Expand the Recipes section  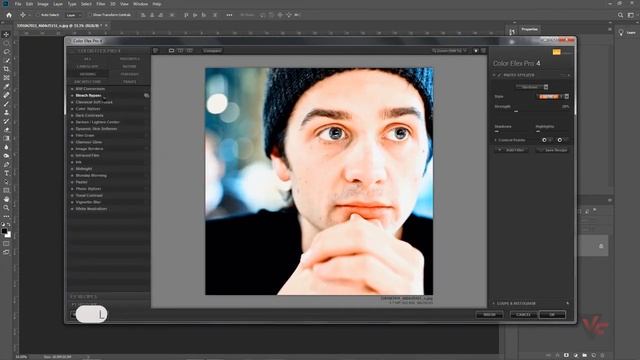click(84, 297)
